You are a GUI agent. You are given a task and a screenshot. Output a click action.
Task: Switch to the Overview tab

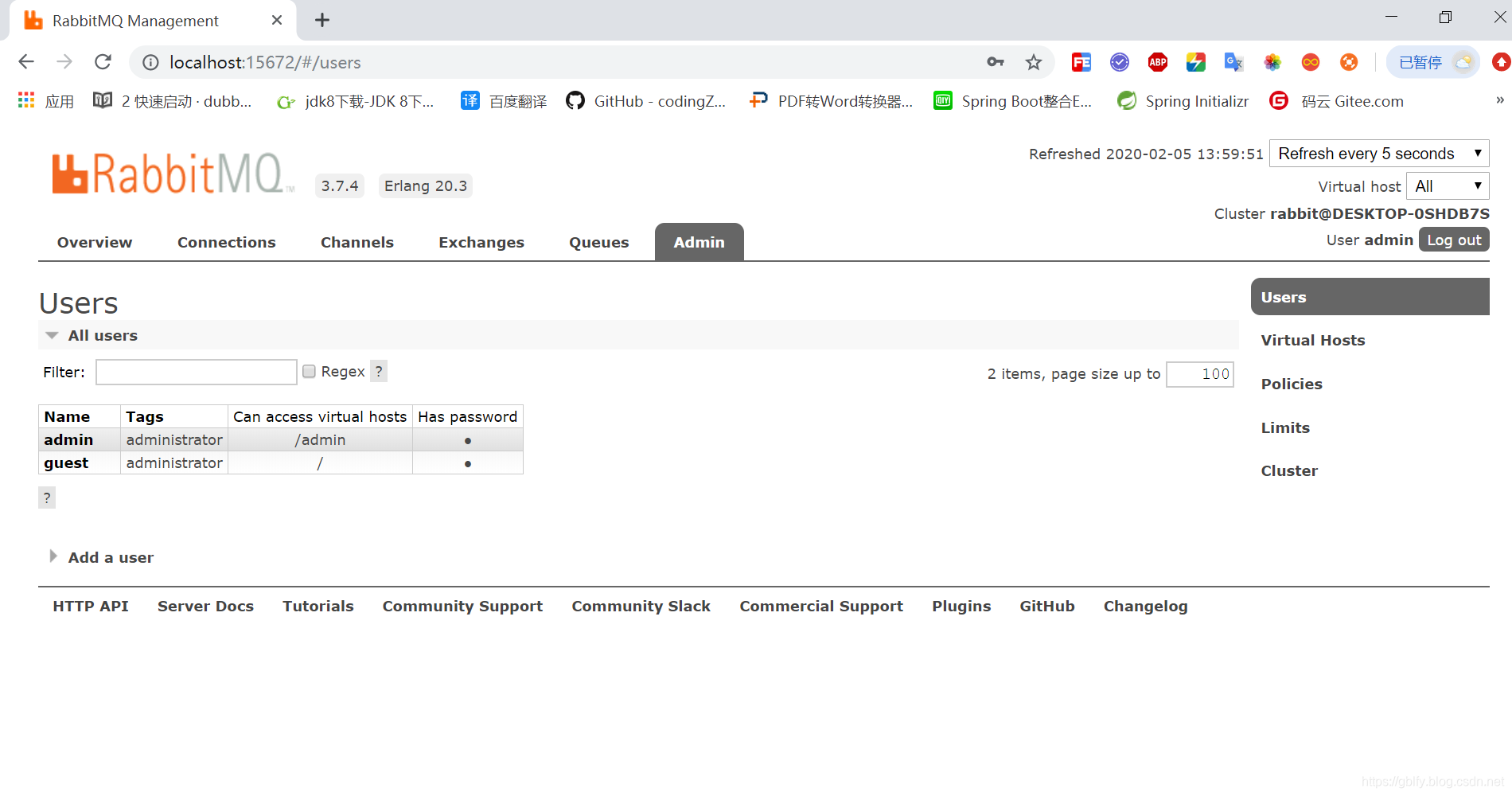tap(95, 242)
